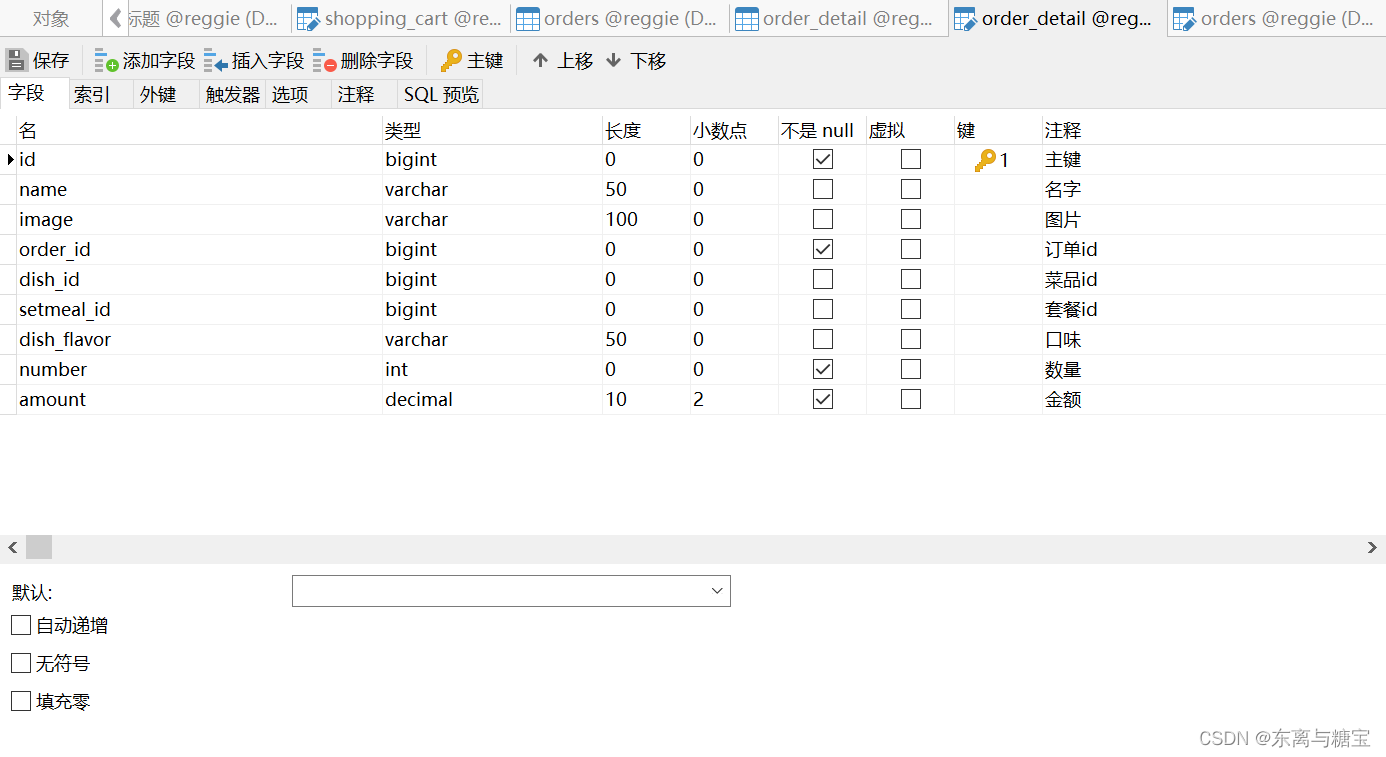1386x757 pixels.
Task: Switch to the shopping_cart @re... tab
Action: [401, 18]
